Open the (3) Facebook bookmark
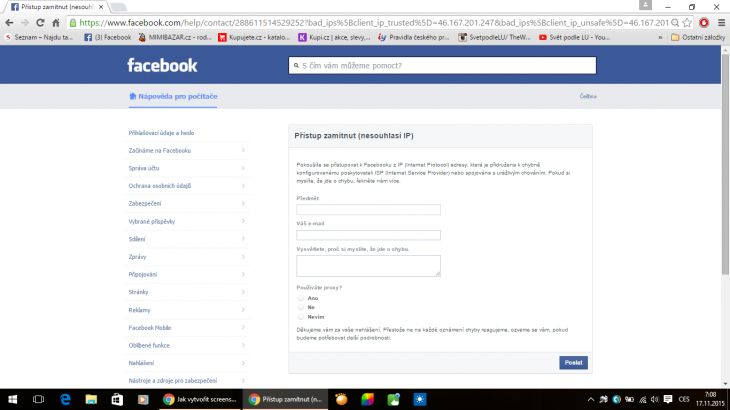 (x=108, y=37)
